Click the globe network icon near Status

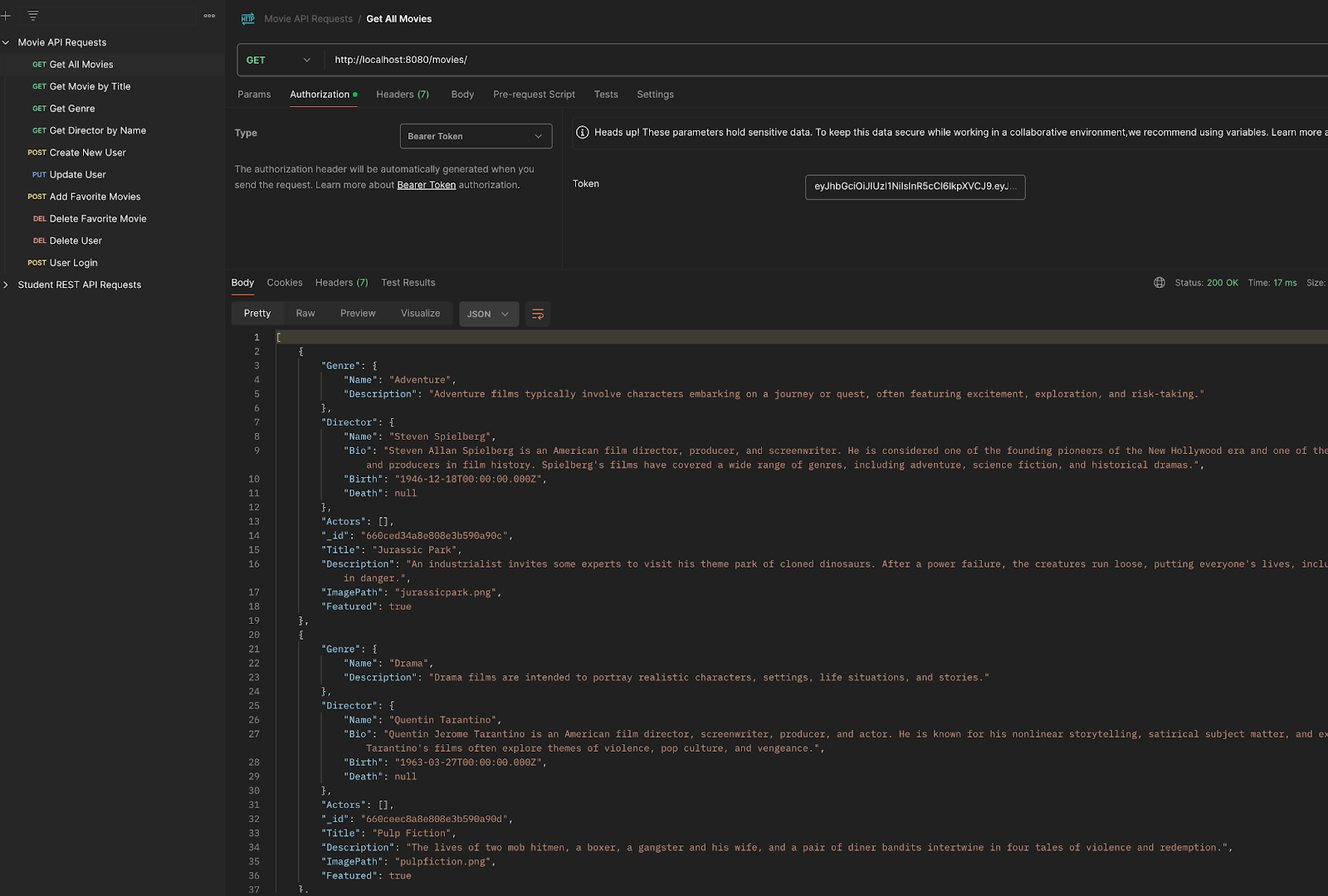pyautogui.click(x=1160, y=283)
